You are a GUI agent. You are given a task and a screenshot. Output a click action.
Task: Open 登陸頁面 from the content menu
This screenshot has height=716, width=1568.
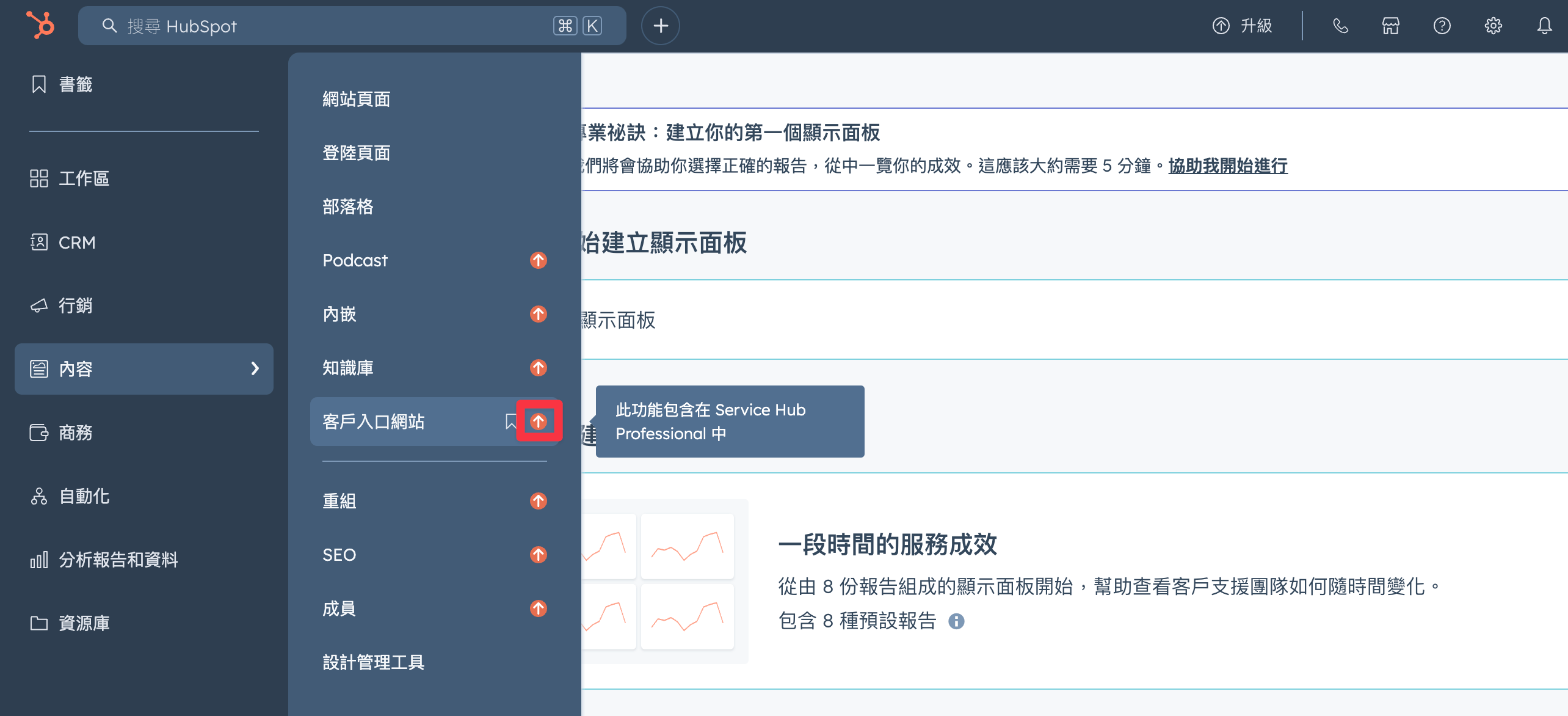coord(357,153)
